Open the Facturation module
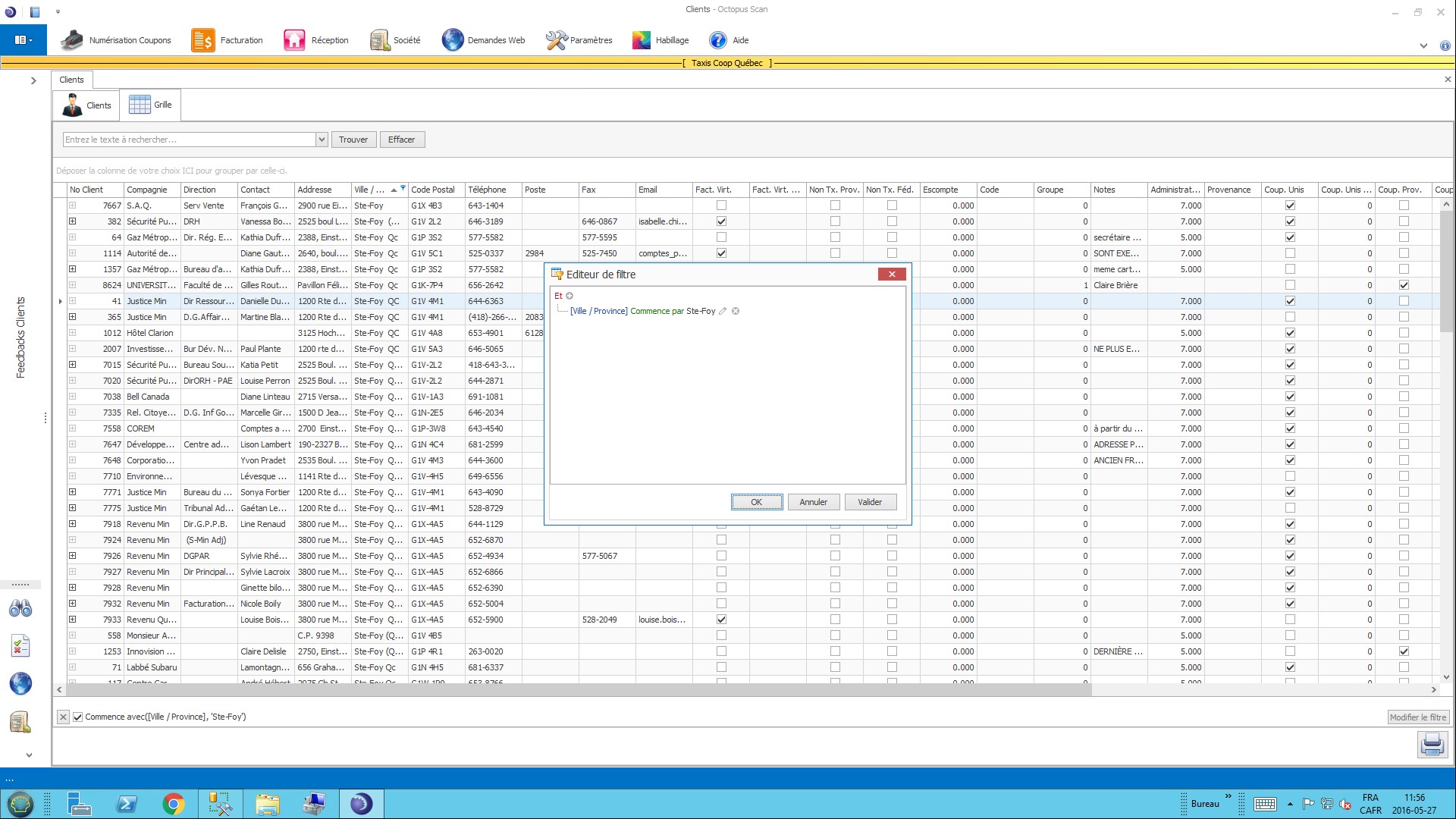This screenshot has width=1456, height=819. point(227,40)
